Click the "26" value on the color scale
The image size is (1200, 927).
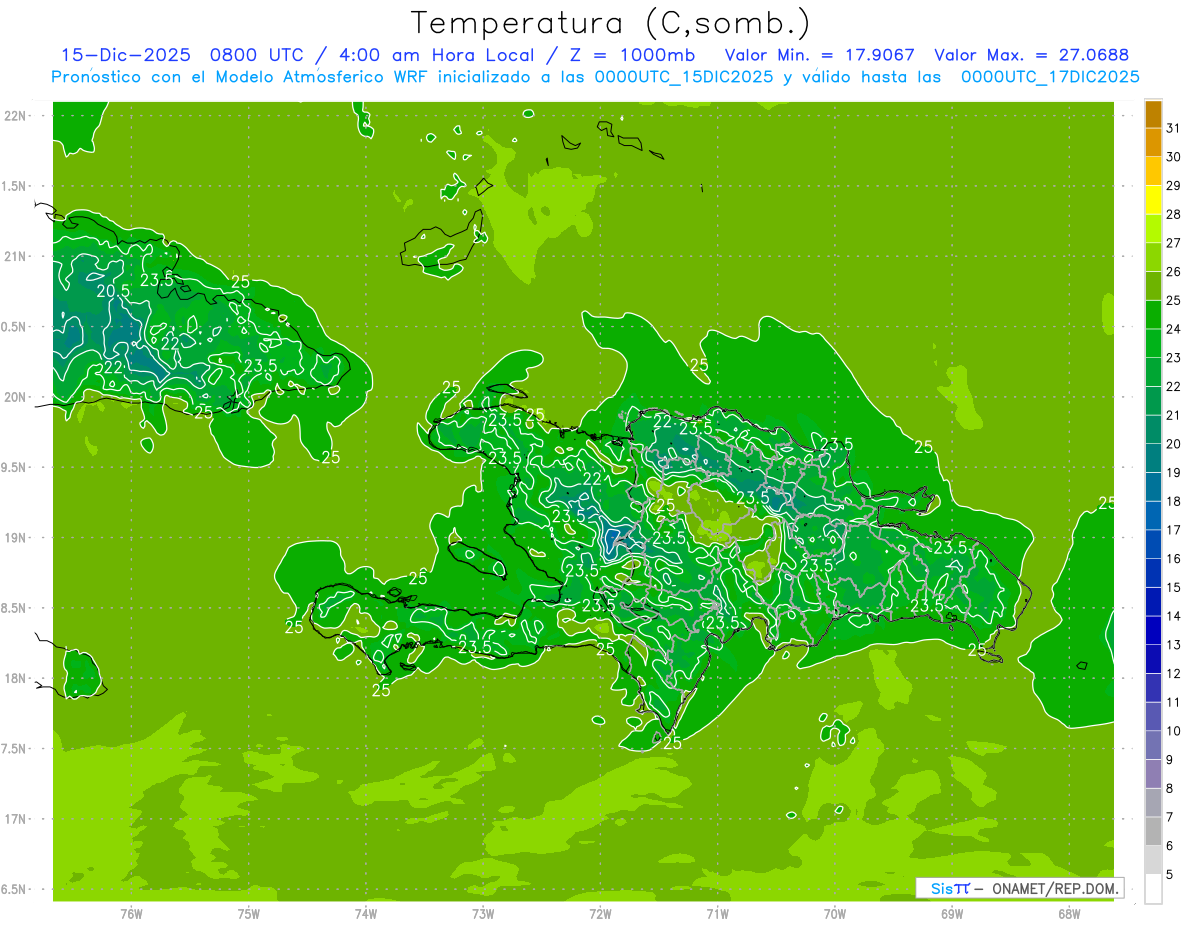(1173, 272)
